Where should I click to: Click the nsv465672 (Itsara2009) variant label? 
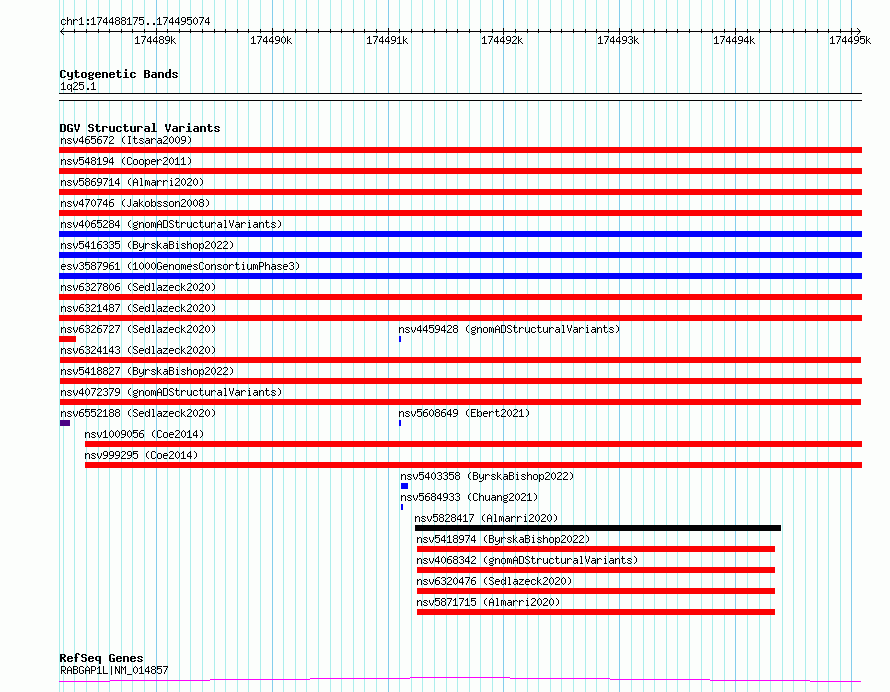point(126,140)
